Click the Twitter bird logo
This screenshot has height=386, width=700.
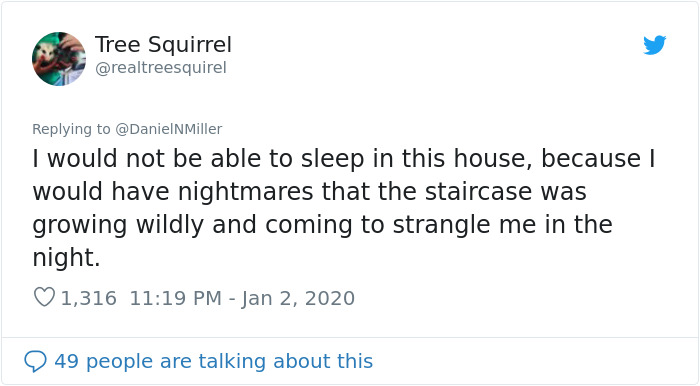654,45
